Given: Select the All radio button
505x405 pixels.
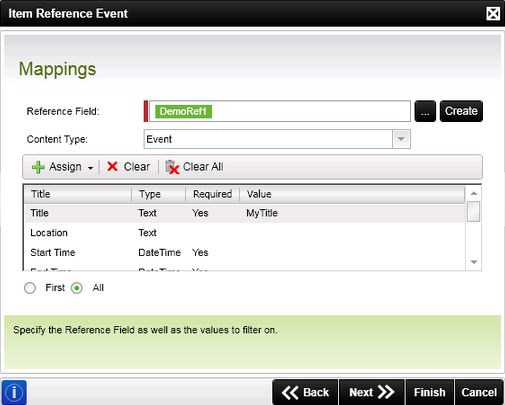Looking at the screenshot, I should pos(77,288).
